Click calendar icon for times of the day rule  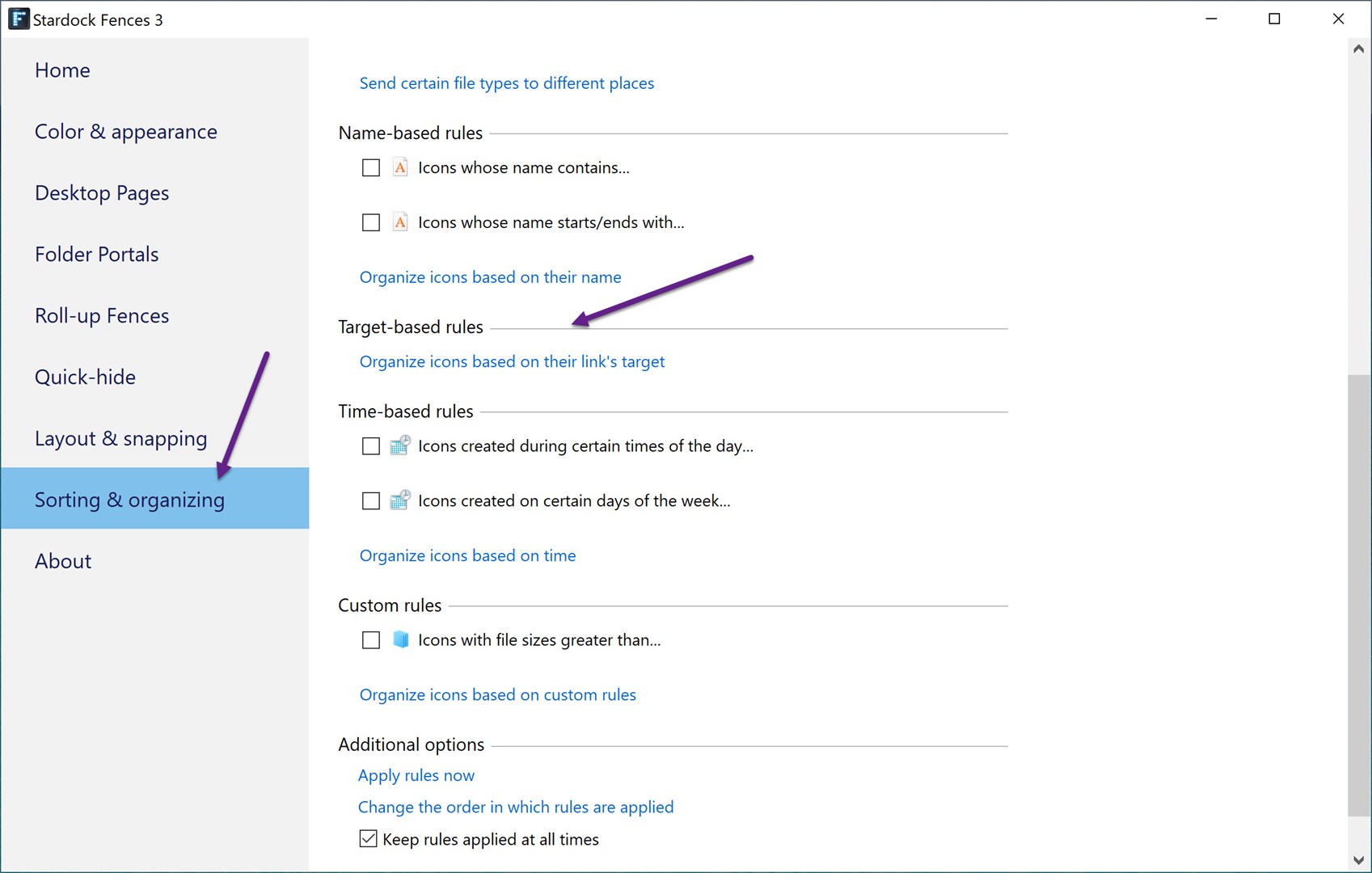(x=400, y=445)
